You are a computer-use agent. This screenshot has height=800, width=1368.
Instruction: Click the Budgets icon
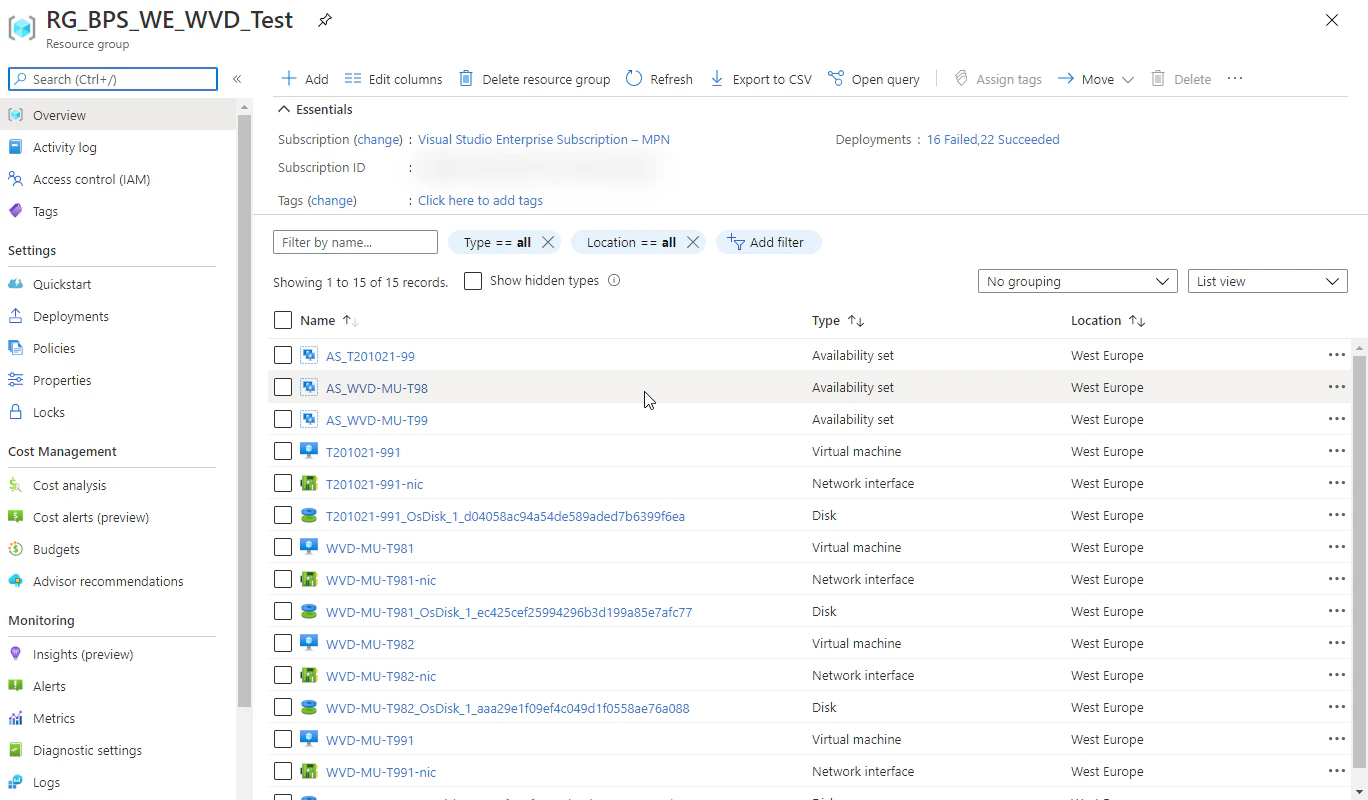tap(15, 549)
